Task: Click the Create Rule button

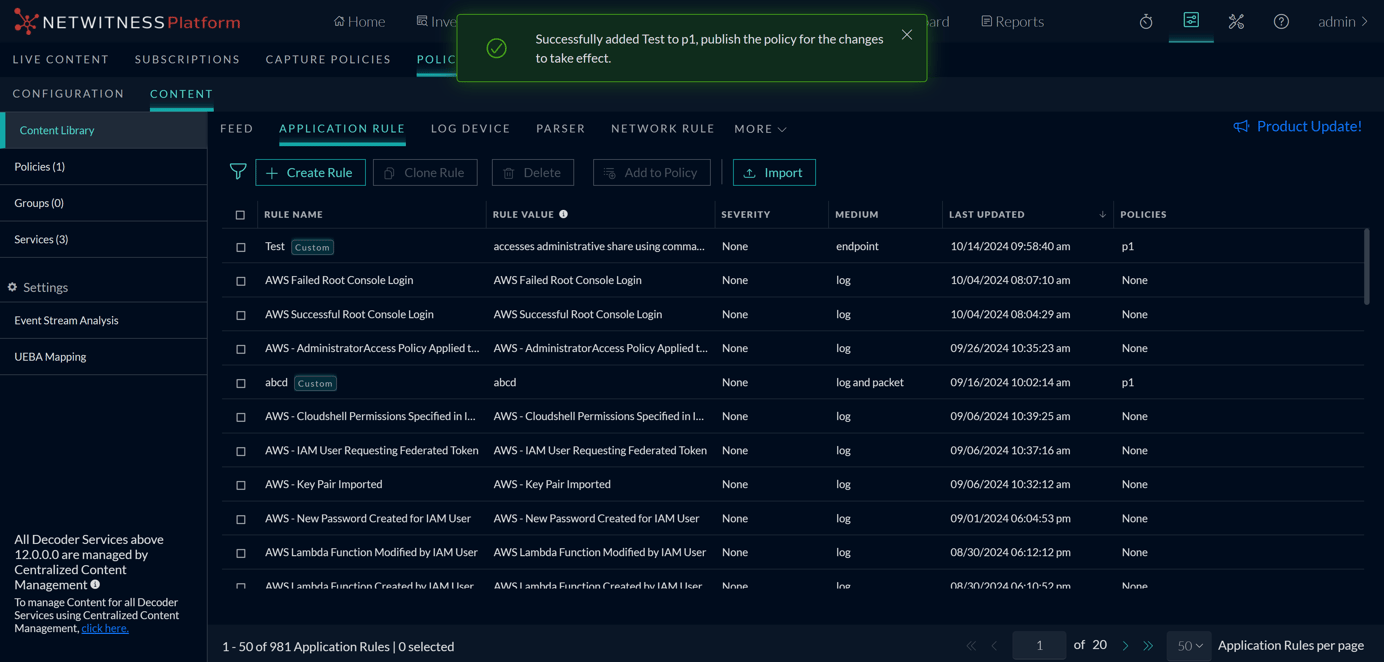Action: point(310,172)
